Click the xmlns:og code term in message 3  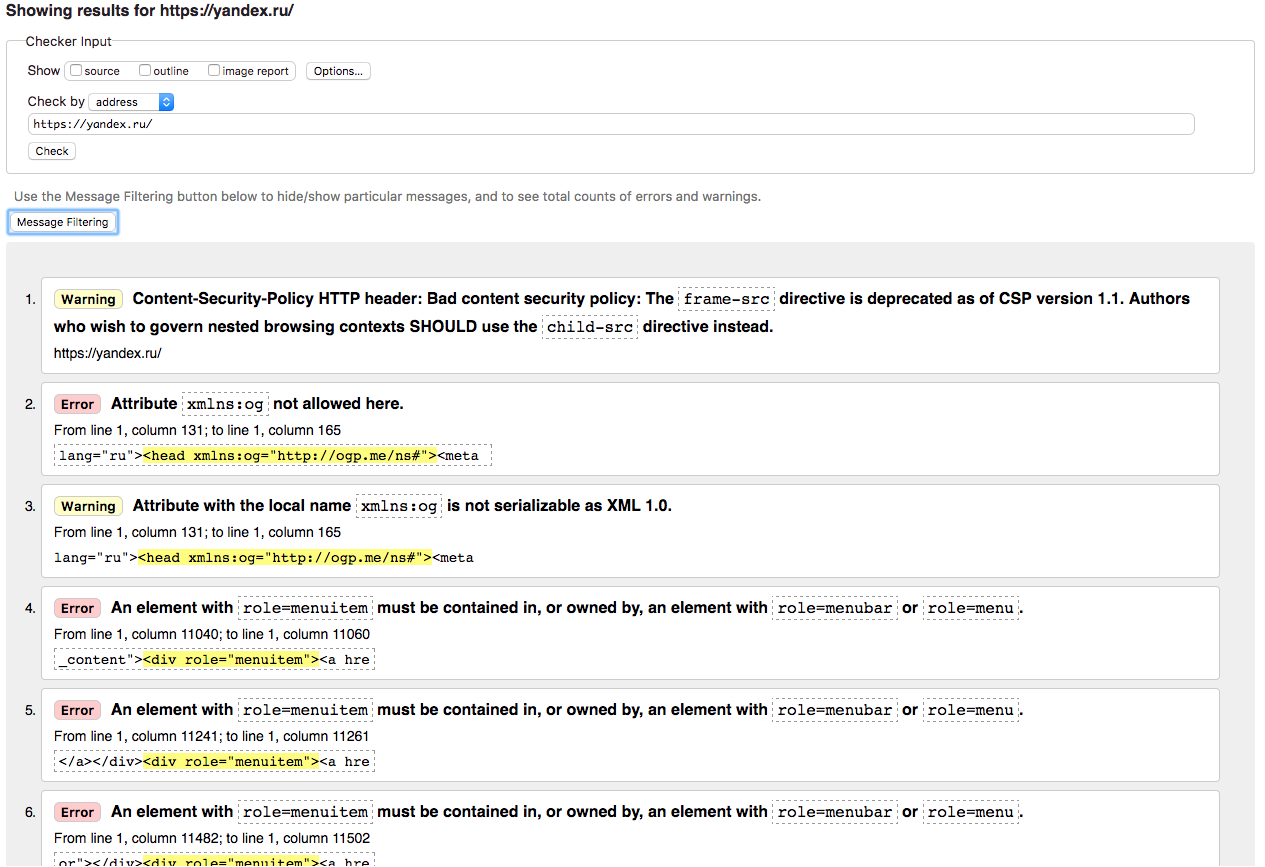coord(399,506)
